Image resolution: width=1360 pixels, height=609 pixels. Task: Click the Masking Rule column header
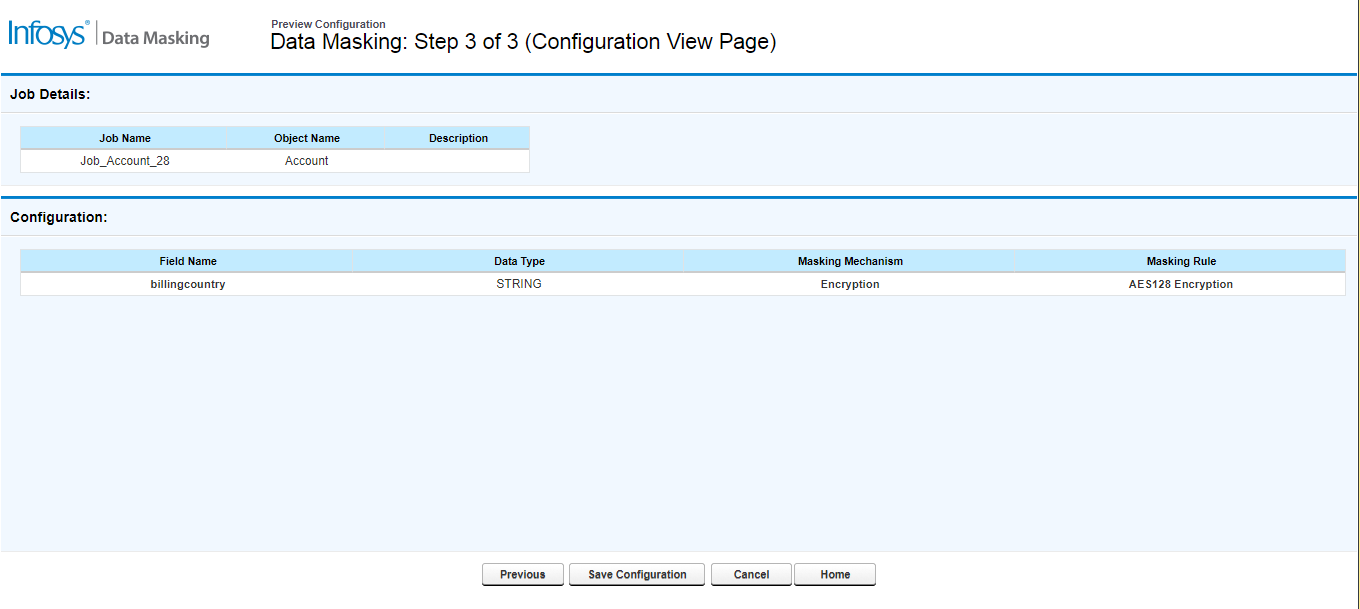[x=1181, y=261]
